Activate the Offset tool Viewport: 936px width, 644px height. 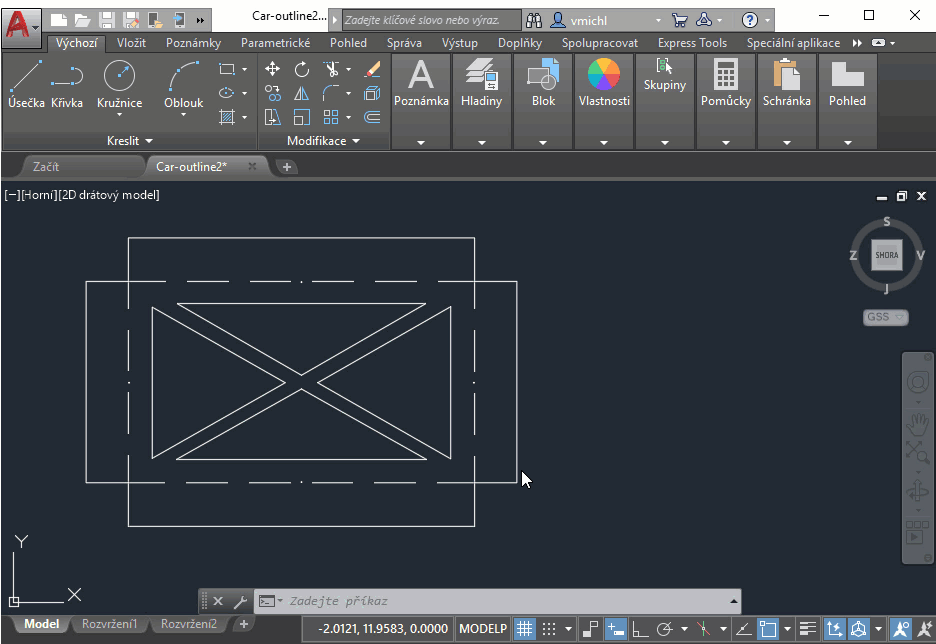coord(372,117)
